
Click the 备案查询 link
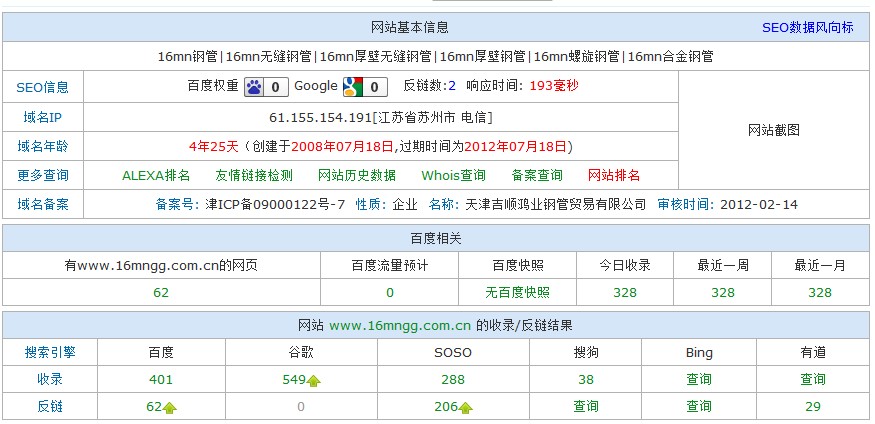pos(537,175)
